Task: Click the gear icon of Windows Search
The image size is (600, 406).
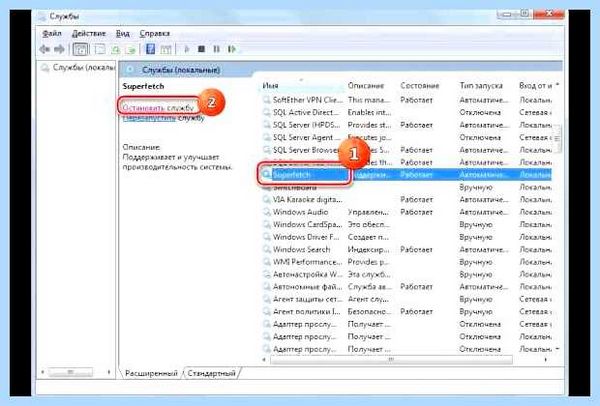Action: pos(267,249)
